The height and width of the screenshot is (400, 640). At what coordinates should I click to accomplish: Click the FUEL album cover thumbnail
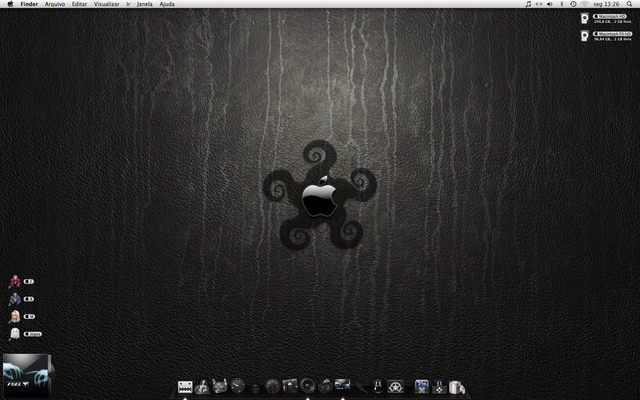pyautogui.click(x=27, y=376)
